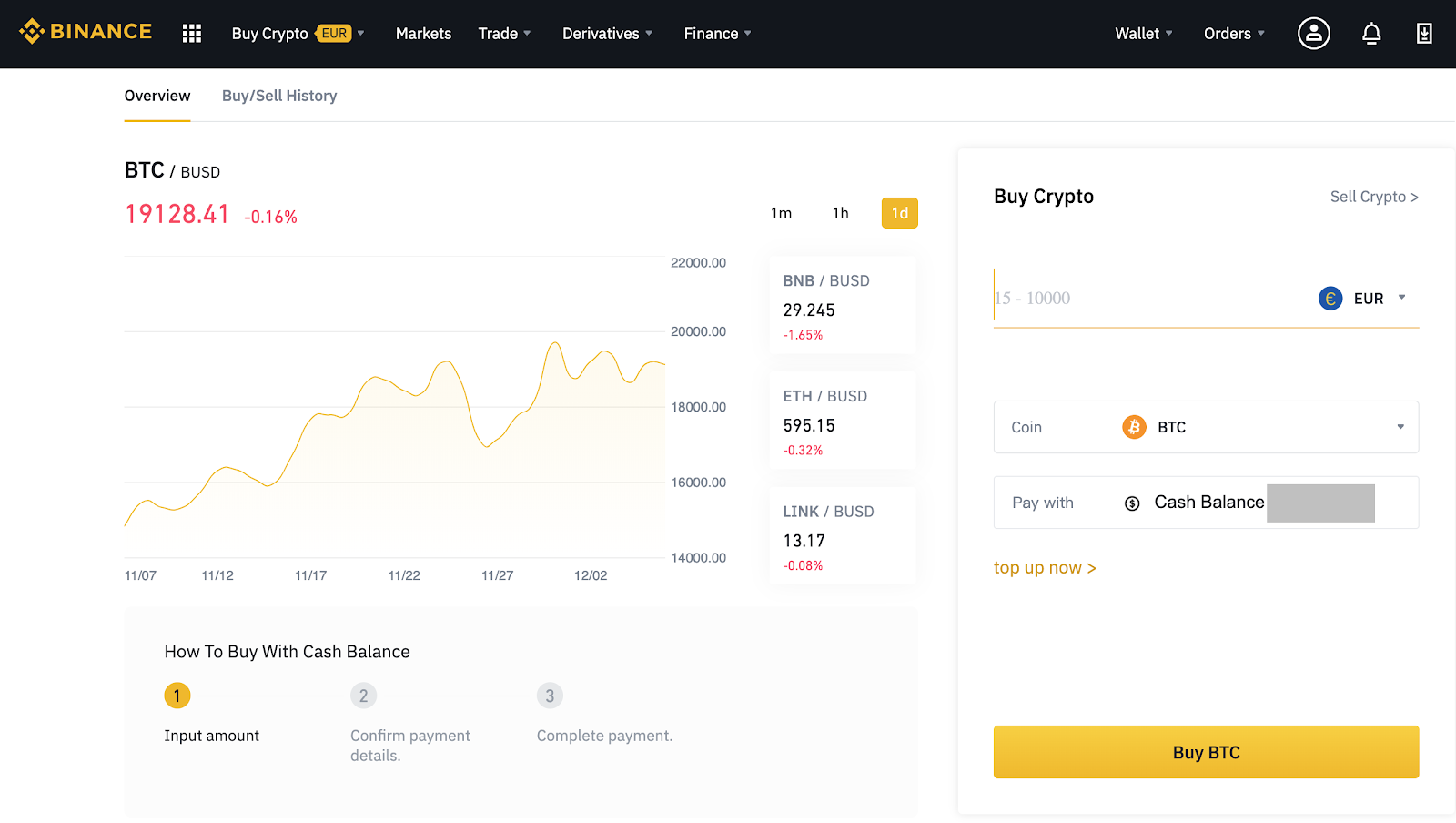Click the Bitcoin coin icon
The image size is (1456, 823).
click(1134, 427)
